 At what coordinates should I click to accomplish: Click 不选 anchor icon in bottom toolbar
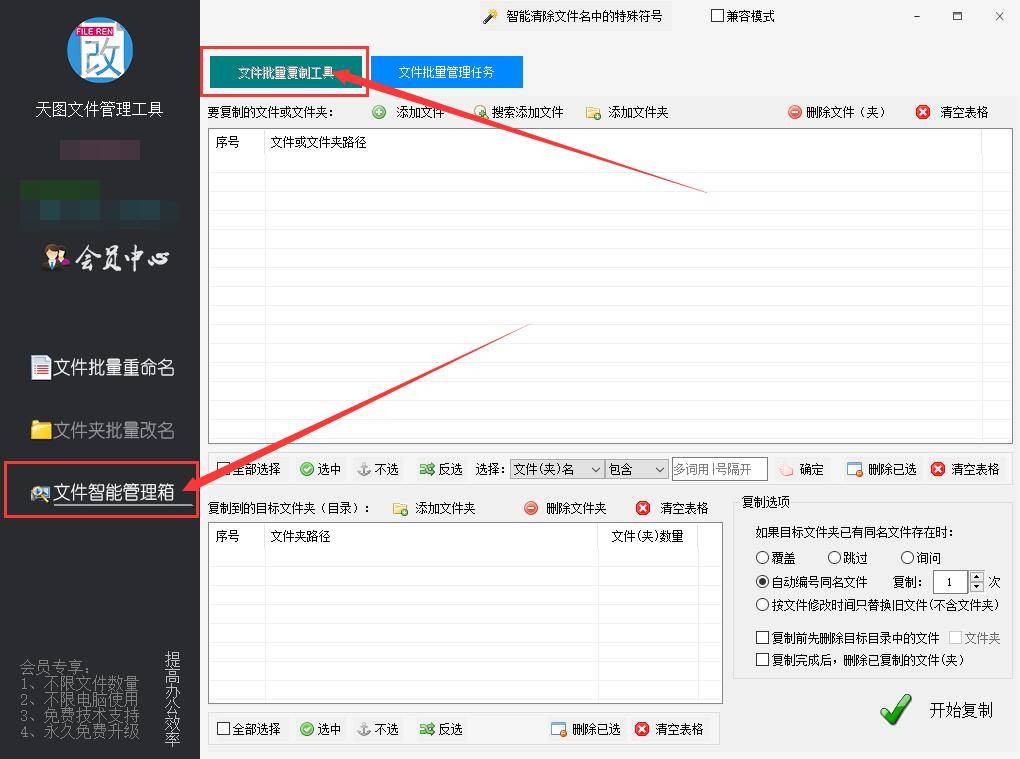pos(364,729)
